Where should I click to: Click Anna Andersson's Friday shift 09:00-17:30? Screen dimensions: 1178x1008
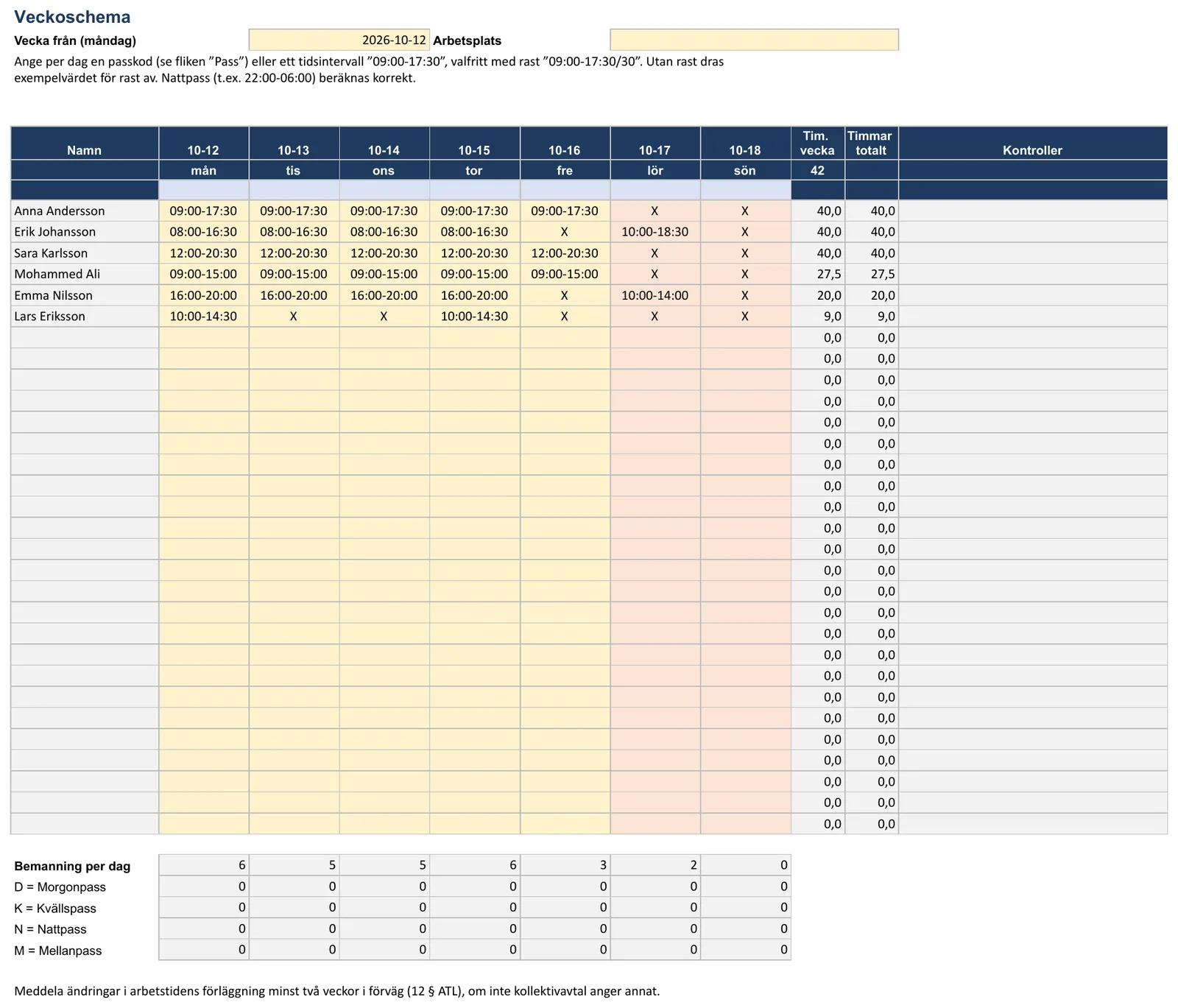[x=565, y=211]
